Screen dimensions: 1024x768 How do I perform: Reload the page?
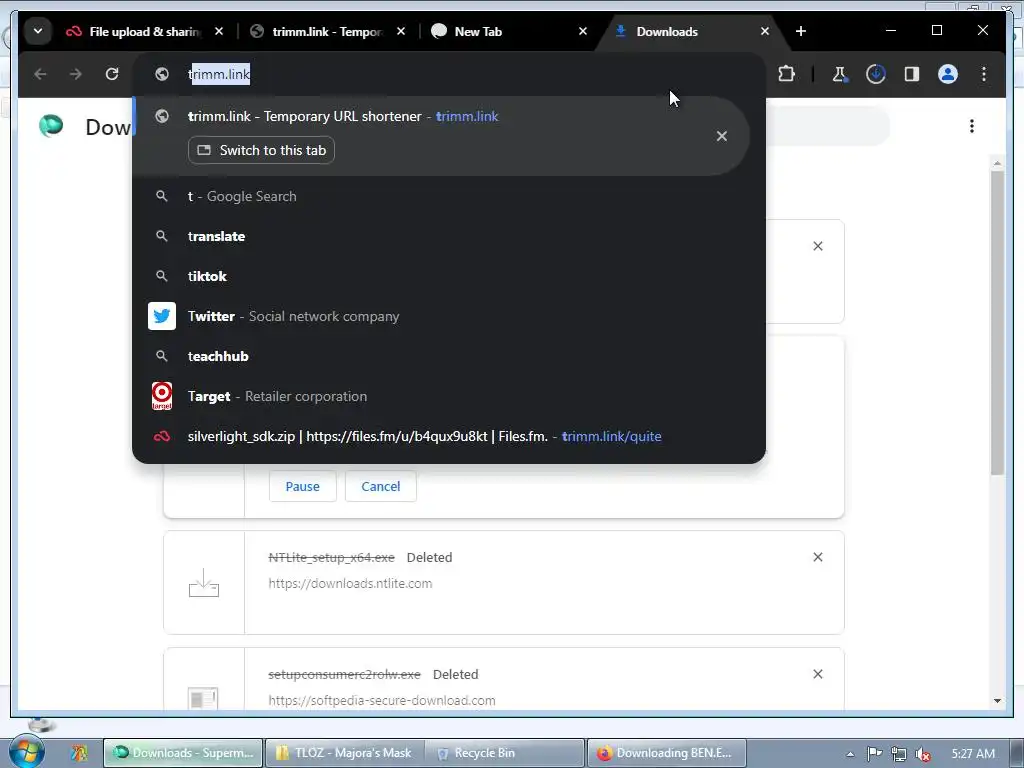[112, 74]
